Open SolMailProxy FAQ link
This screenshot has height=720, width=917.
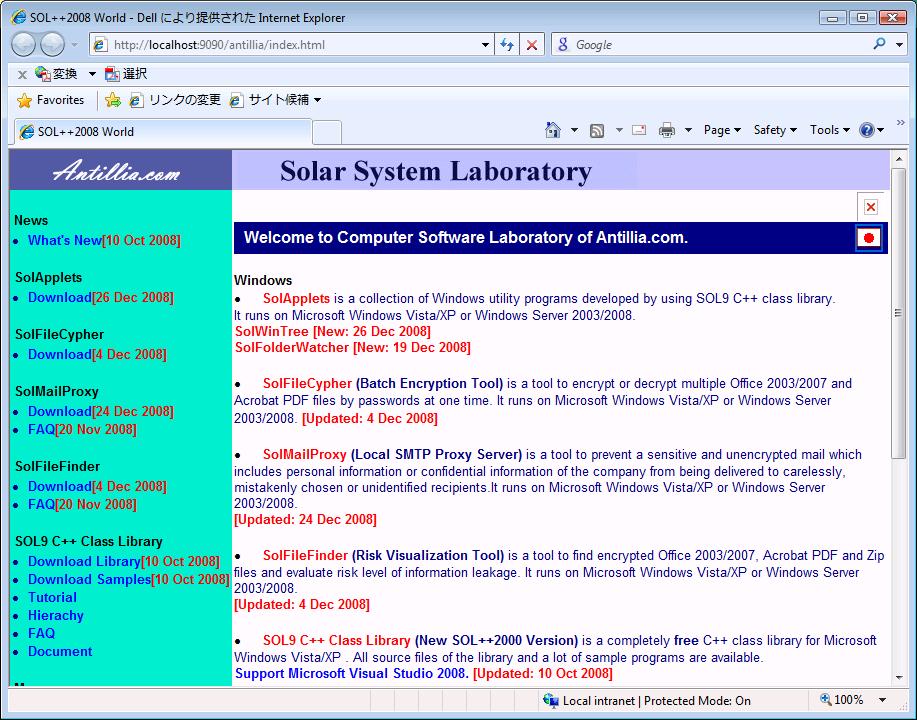42,429
